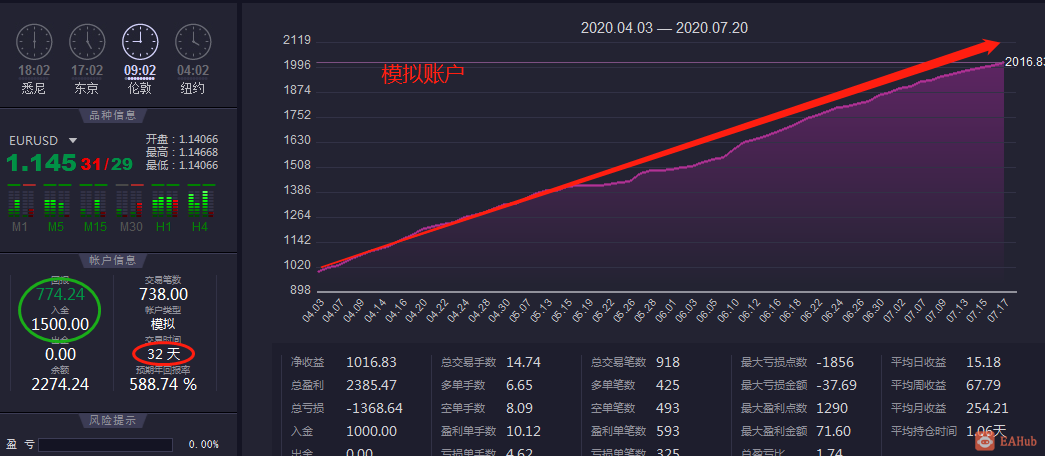Click the 品种信息 panel header
The width and height of the screenshot is (1046, 456).
click(113, 115)
